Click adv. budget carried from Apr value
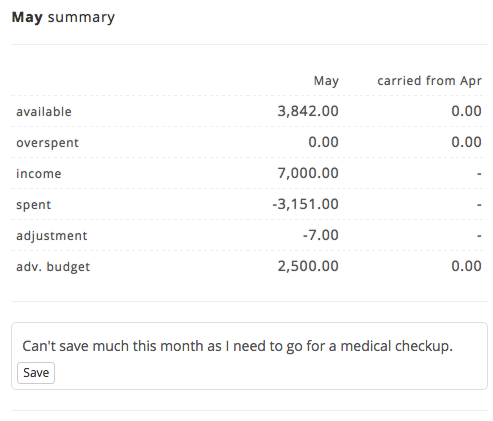493x421 pixels. (x=466, y=266)
